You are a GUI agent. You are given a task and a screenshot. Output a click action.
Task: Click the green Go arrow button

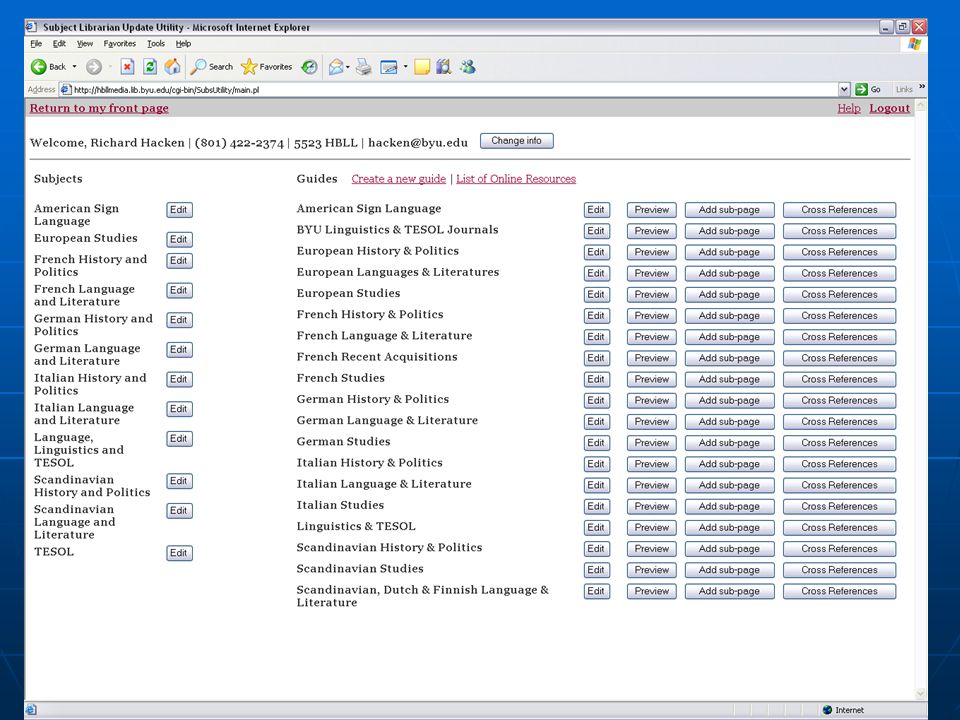pyautogui.click(x=861, y=89)
